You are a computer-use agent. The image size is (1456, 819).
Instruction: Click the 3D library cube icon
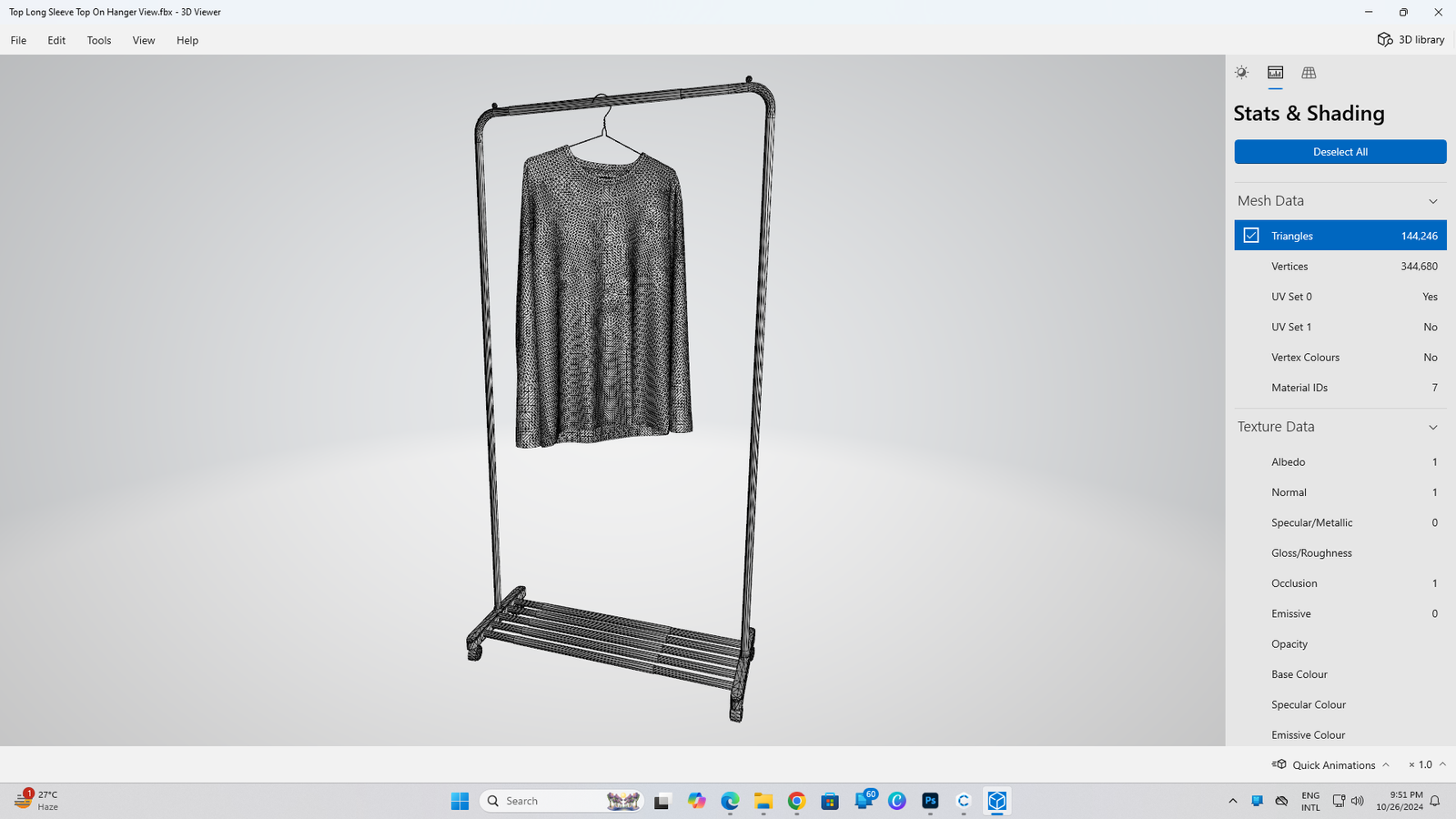tap(1385, 40)
